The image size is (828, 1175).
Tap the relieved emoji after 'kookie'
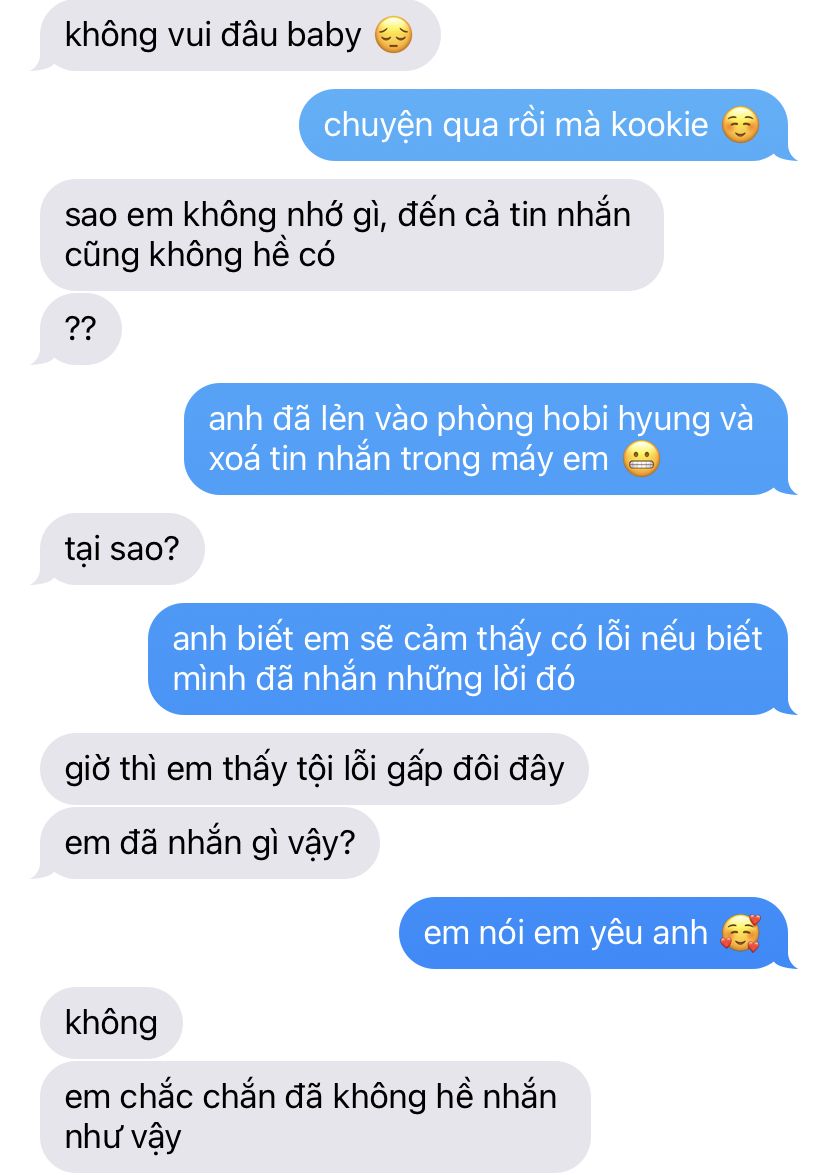click(740, 125)
